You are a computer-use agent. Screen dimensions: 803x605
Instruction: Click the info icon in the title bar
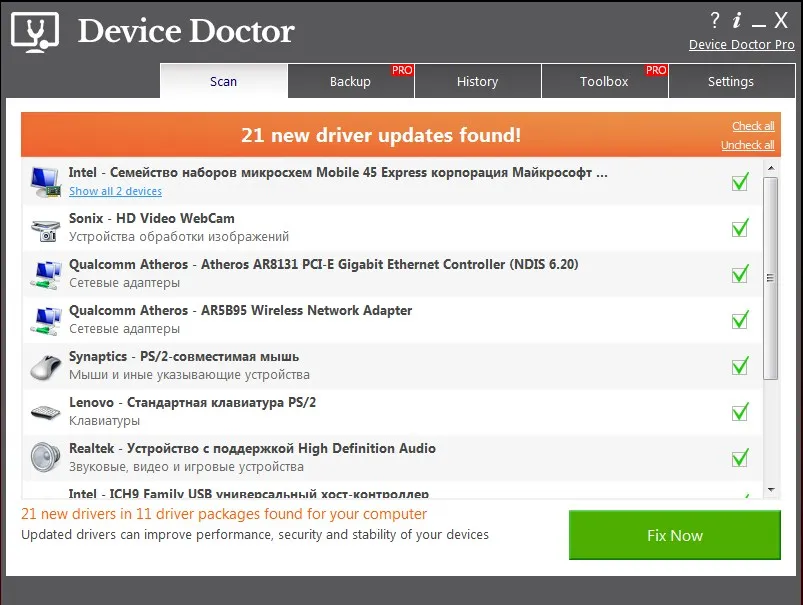pos(736,19)
